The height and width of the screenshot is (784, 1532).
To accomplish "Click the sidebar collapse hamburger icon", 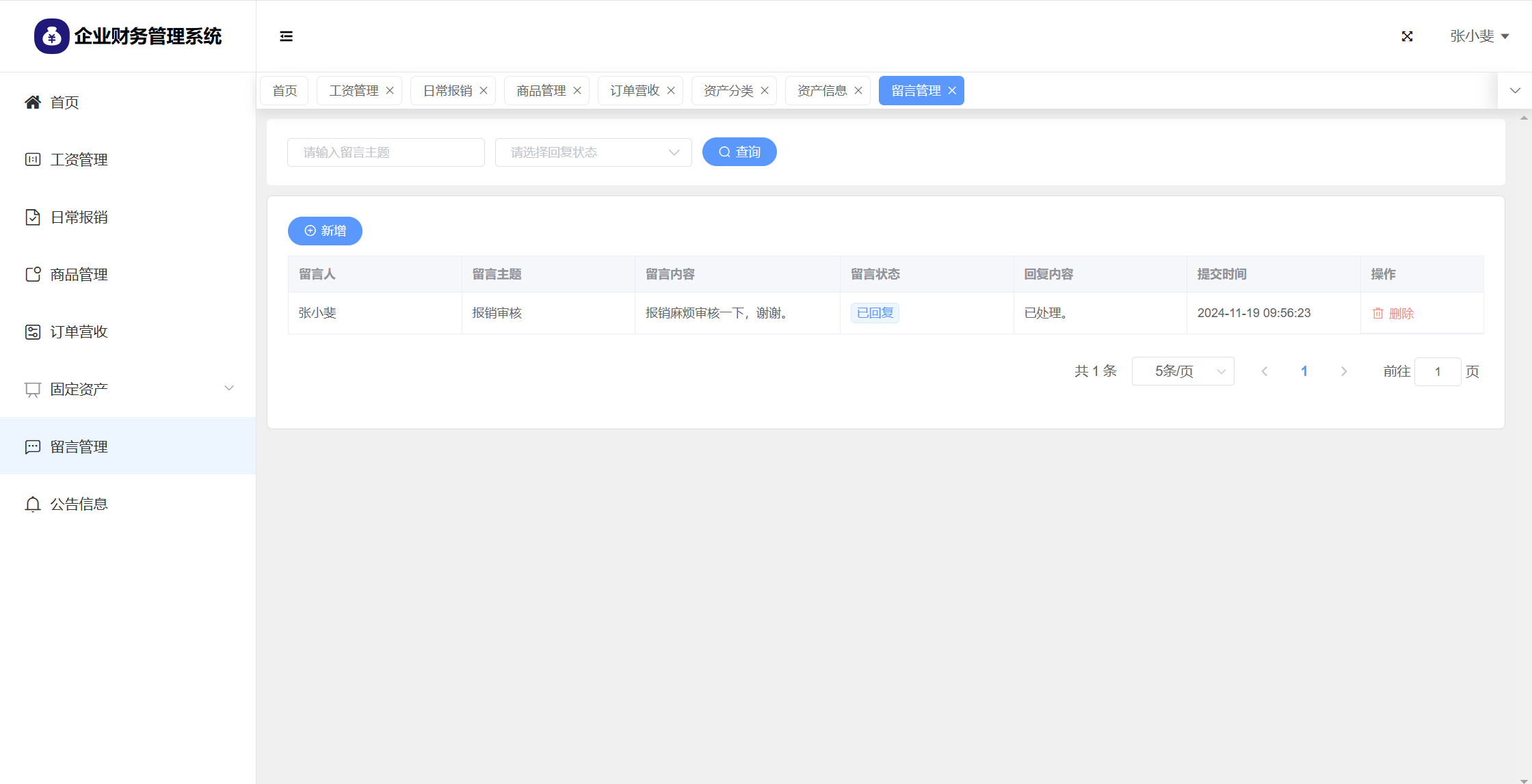I will pos(286,36).
